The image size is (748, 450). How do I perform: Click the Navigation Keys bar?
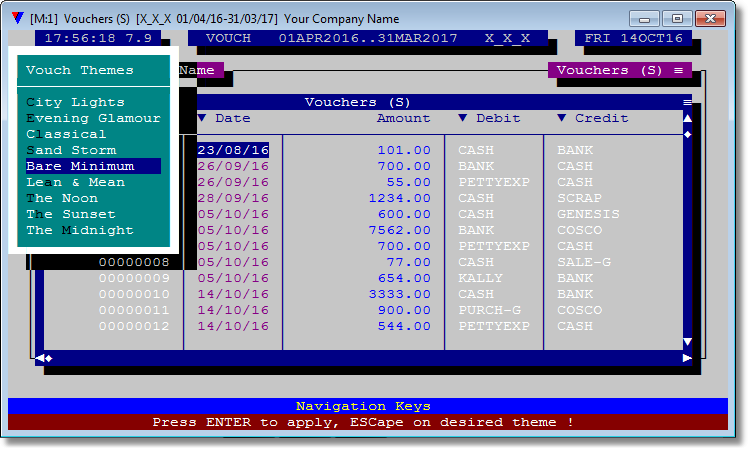(x=368, y=406)
